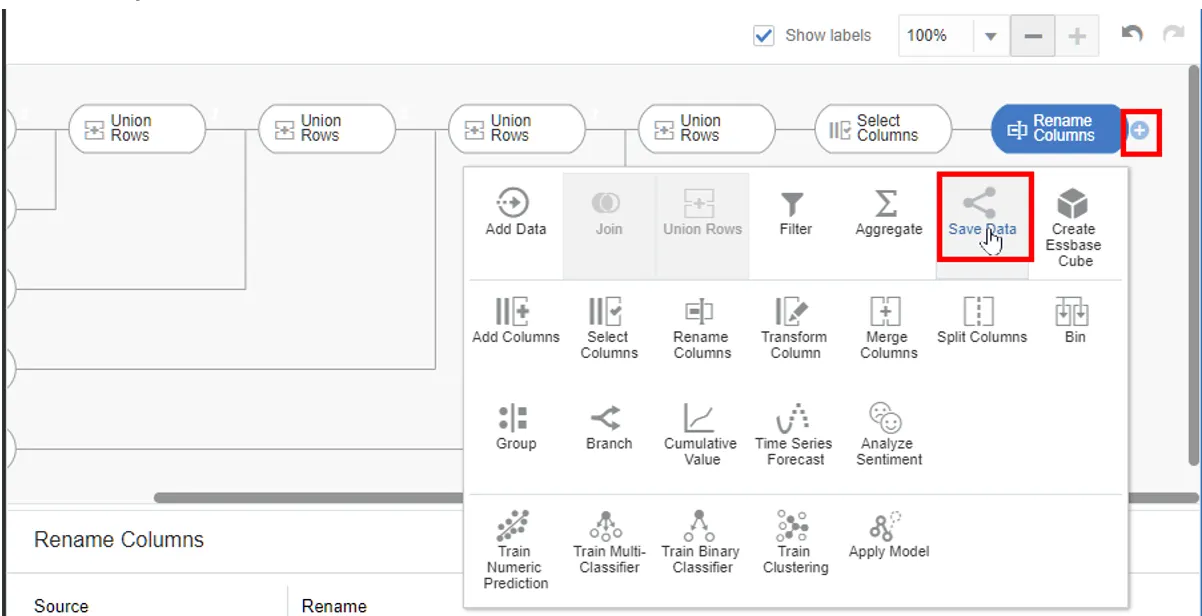Add a Branch step
The width and height of the screenshot is (1202, 616).
[x=608, y=418]
